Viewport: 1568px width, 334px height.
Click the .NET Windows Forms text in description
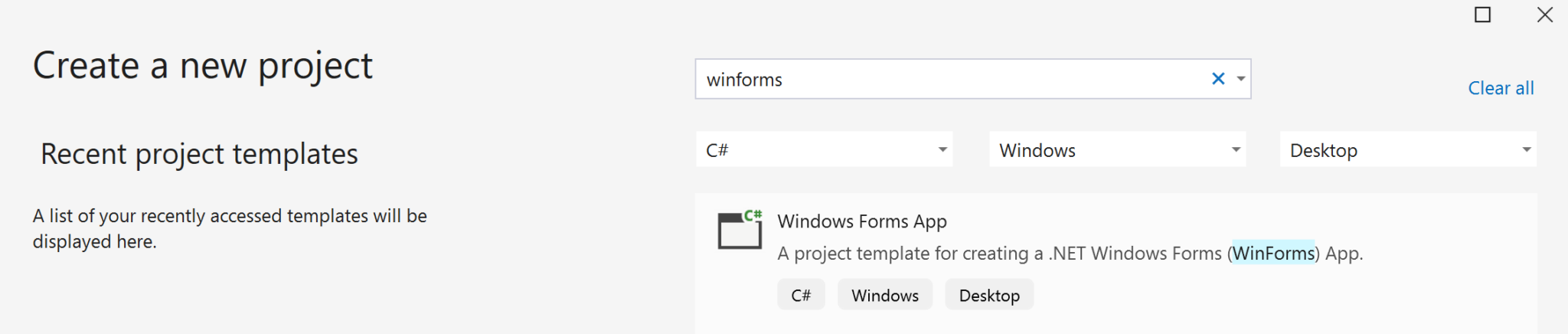(1135, 254)
